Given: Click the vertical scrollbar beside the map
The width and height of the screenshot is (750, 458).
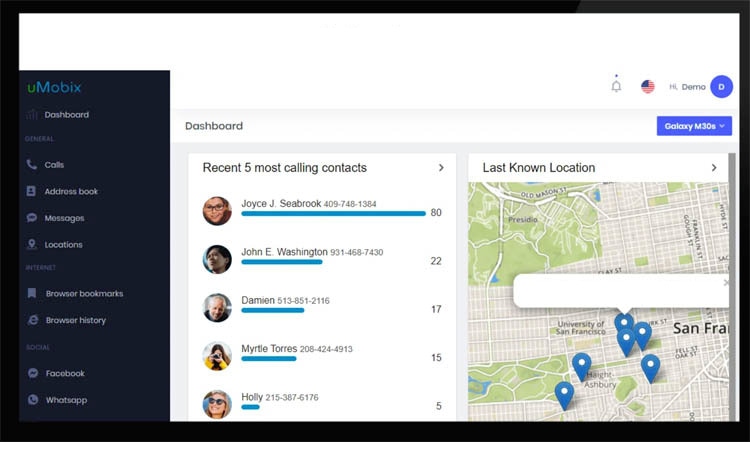Looking at the screenshot, I should point(732,287).
